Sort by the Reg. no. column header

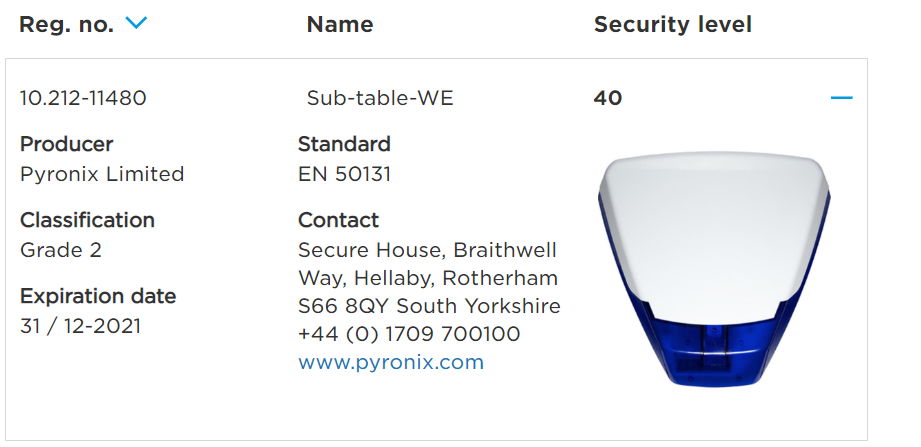point(67,25)
